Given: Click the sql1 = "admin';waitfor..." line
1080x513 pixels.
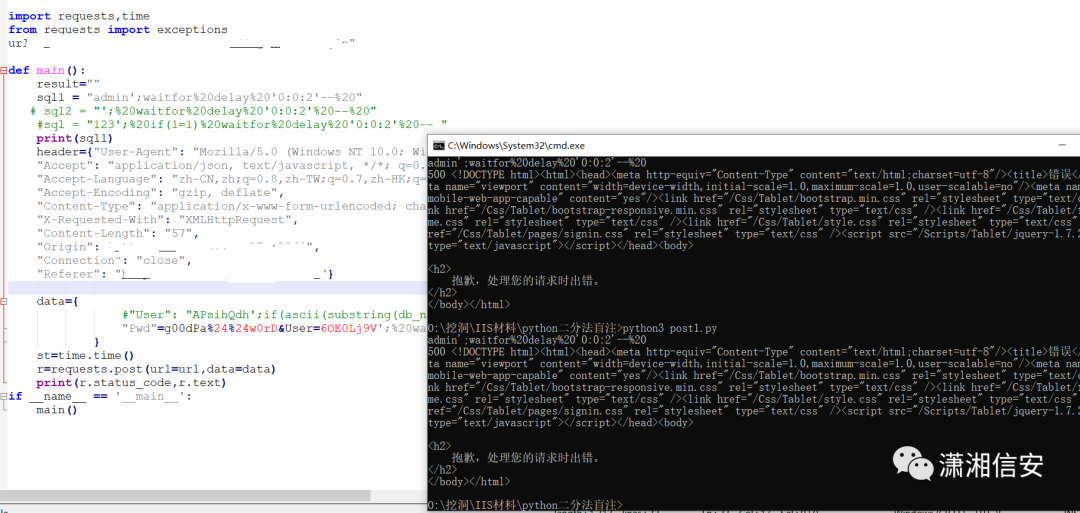Looking at the screenshot, I should click(x=200, y=97).
